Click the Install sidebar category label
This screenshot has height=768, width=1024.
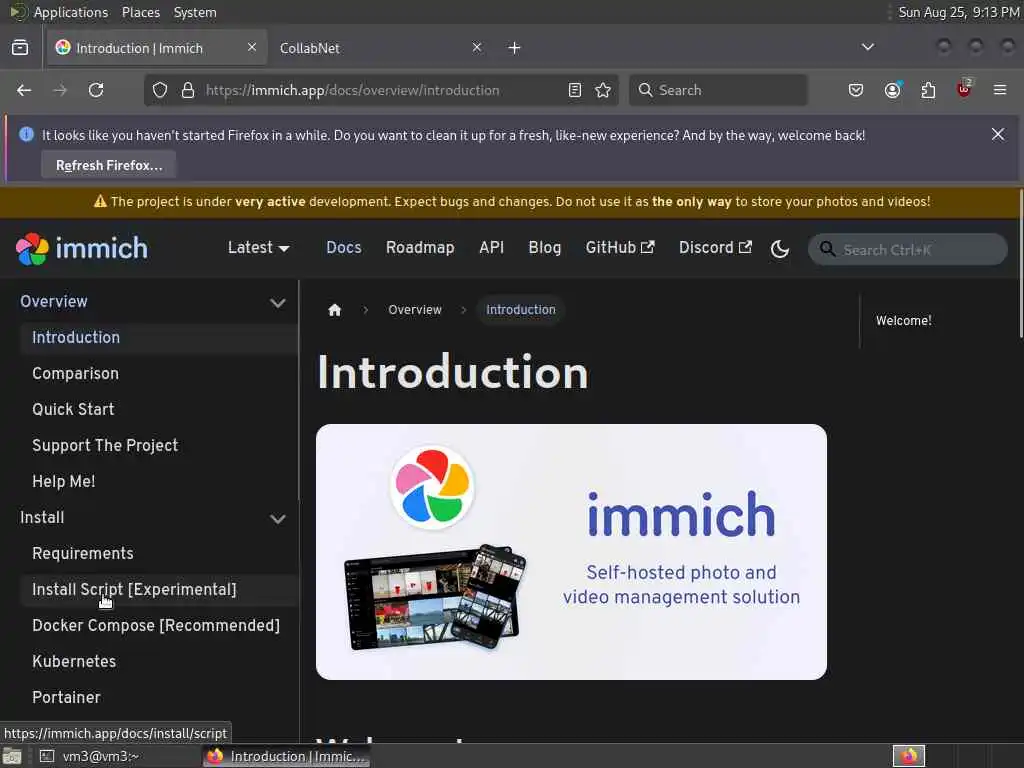tap(42, 518)
